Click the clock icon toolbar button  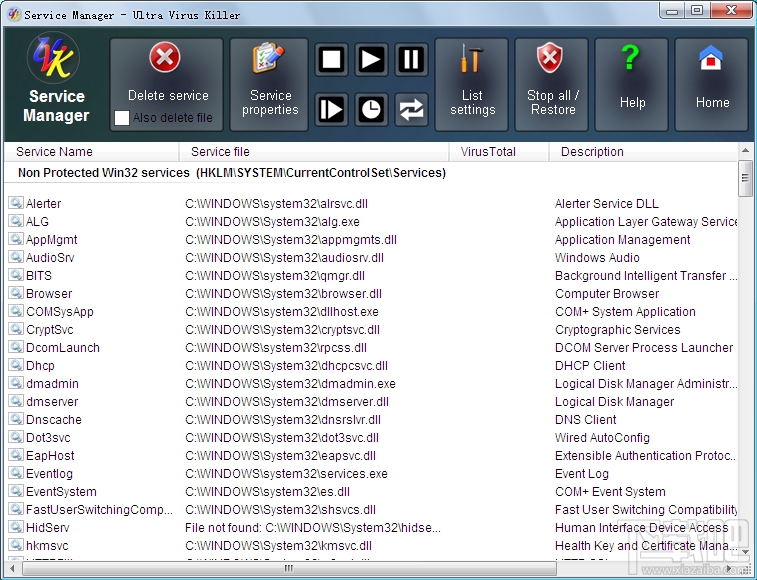(x=371, y=110)
